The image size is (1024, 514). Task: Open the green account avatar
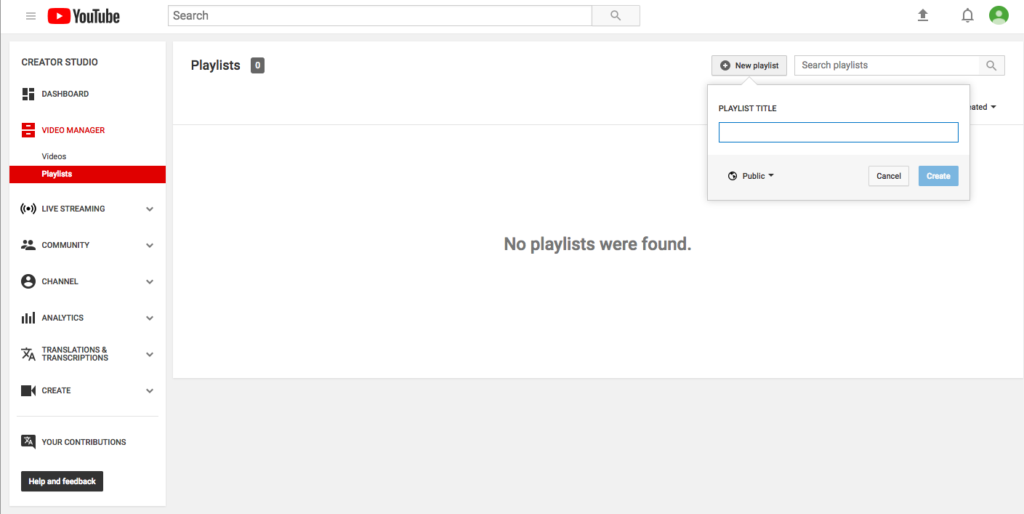[x=998, y=15]
